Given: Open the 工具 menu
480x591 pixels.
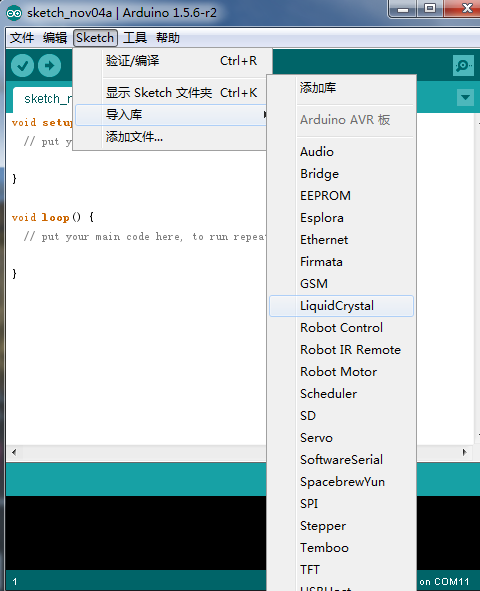Looking at the screenshot, I should tap(135, 38).
